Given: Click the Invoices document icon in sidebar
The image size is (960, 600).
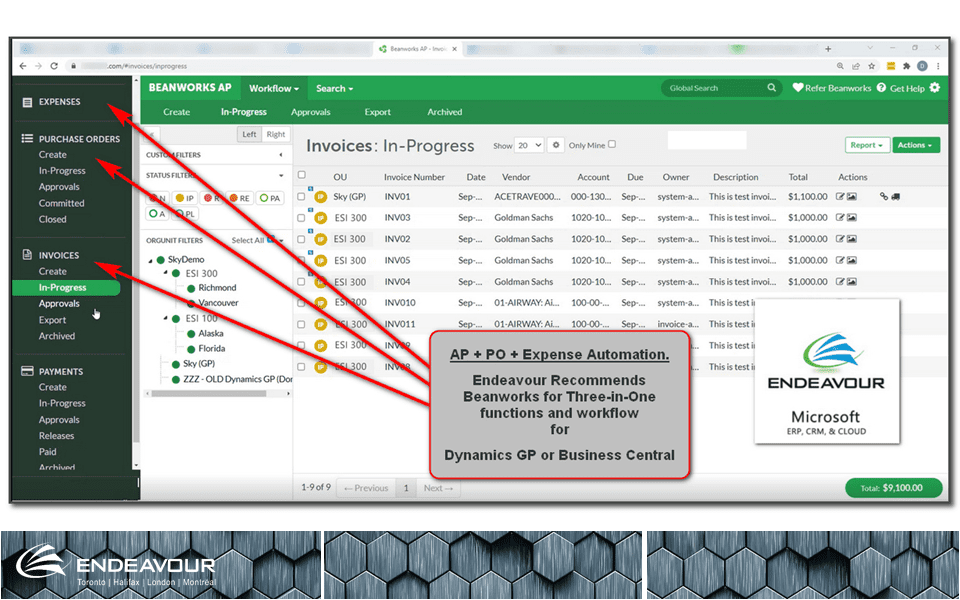Looking at the screenshot, I should point(27,255).
